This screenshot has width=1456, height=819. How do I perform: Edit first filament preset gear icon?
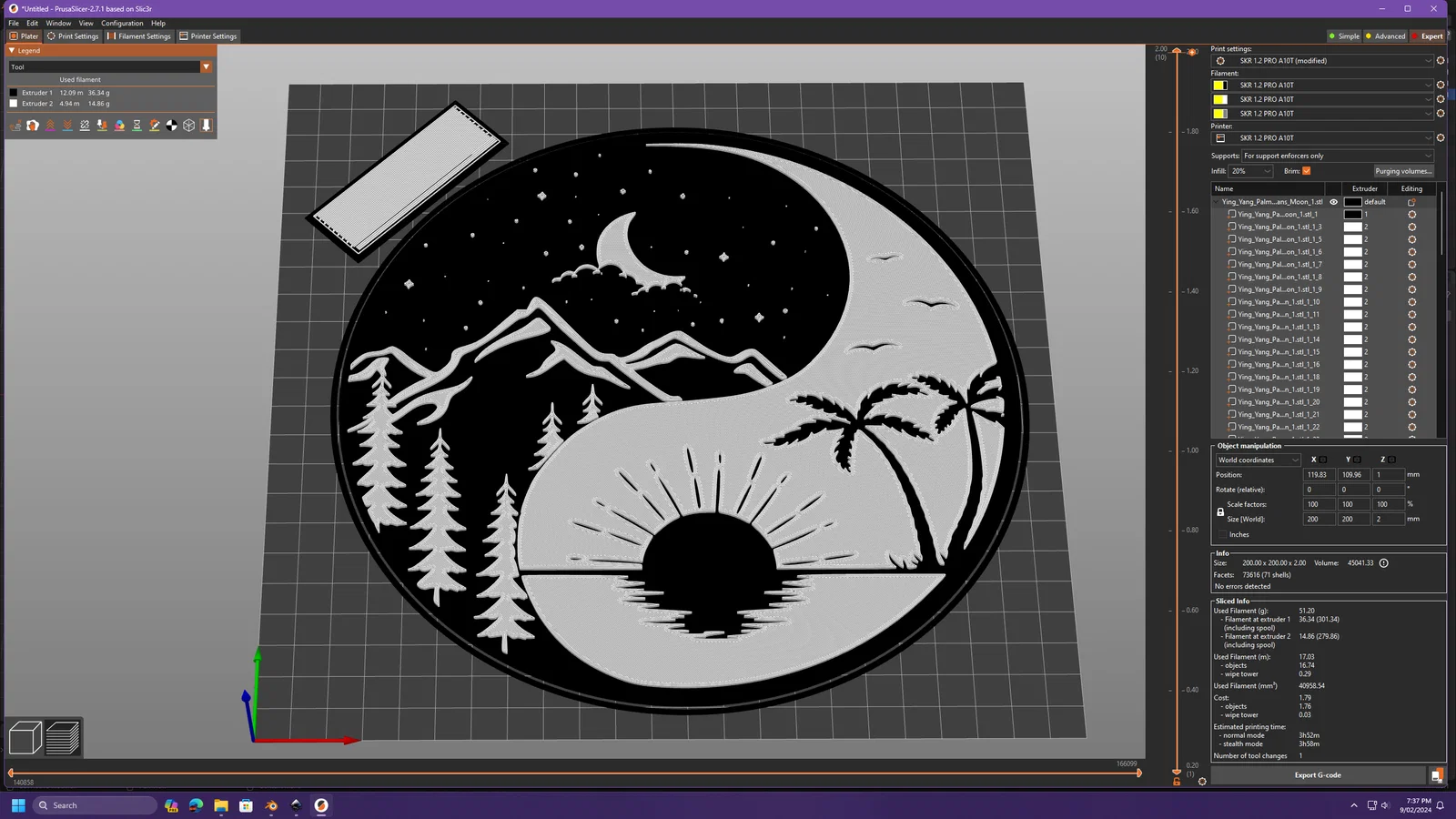1441,86
